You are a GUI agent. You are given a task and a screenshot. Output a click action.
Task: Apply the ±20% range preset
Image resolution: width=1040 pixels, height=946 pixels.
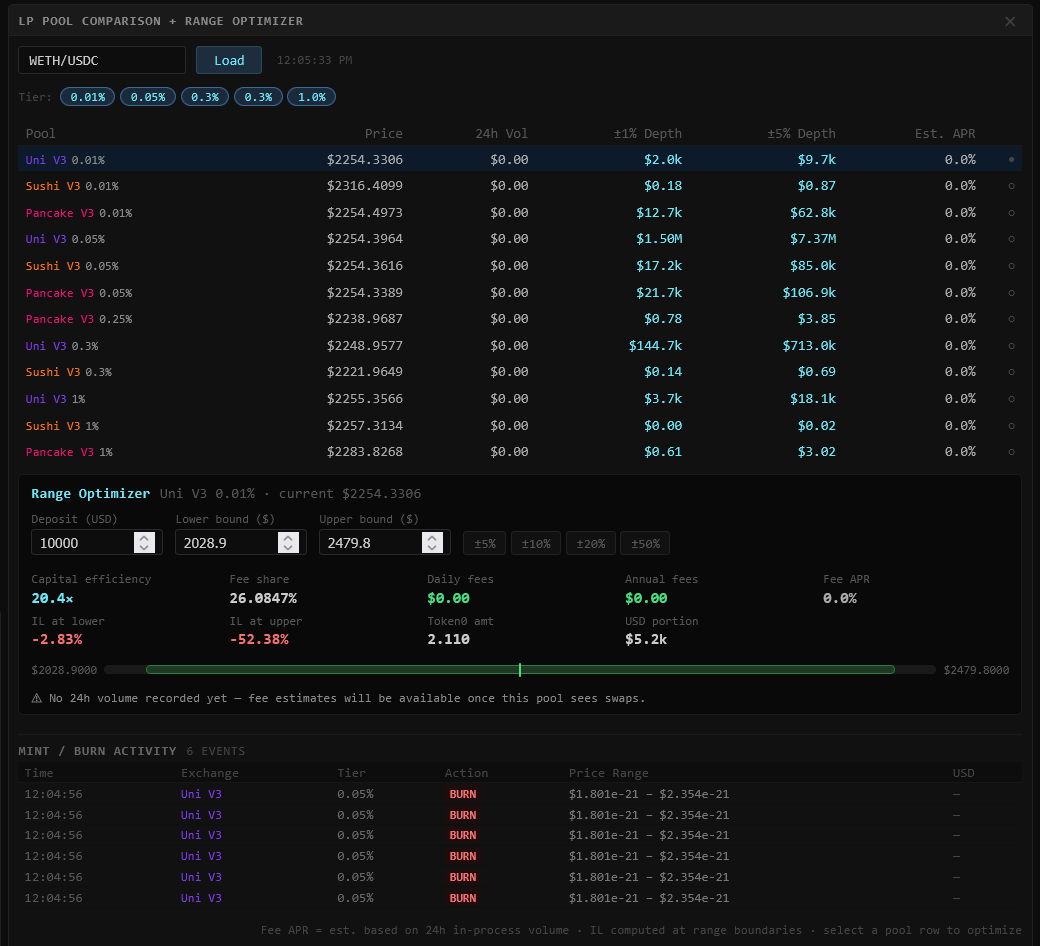coord(590,543)
